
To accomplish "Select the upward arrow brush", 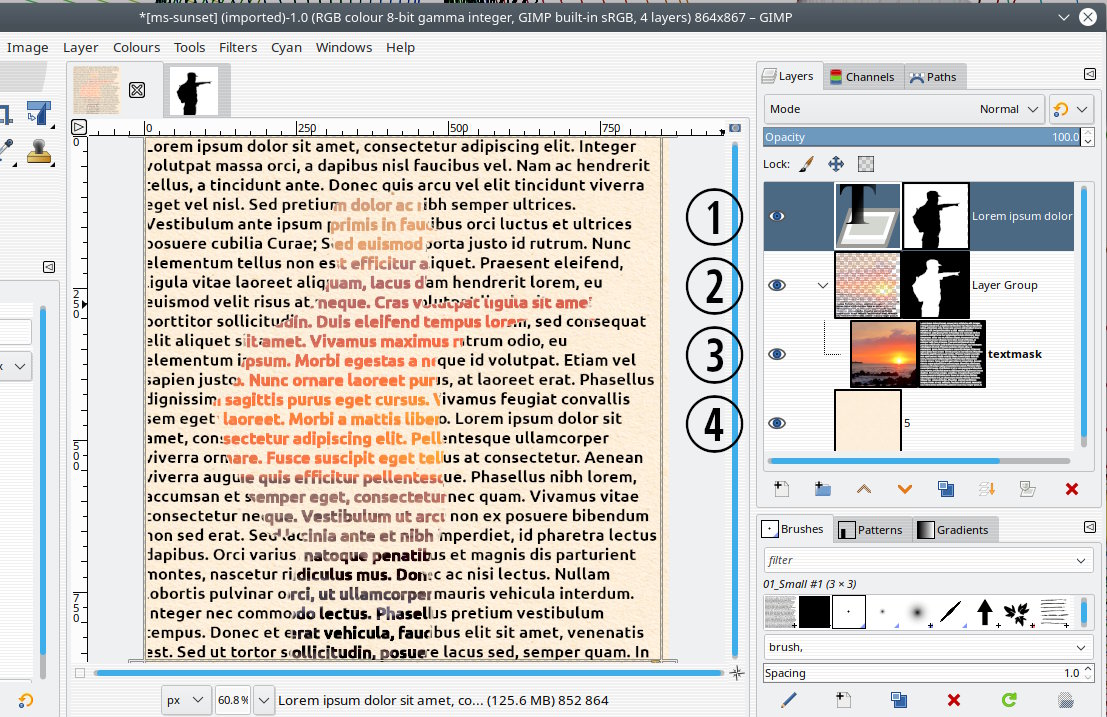I will 985,612.
